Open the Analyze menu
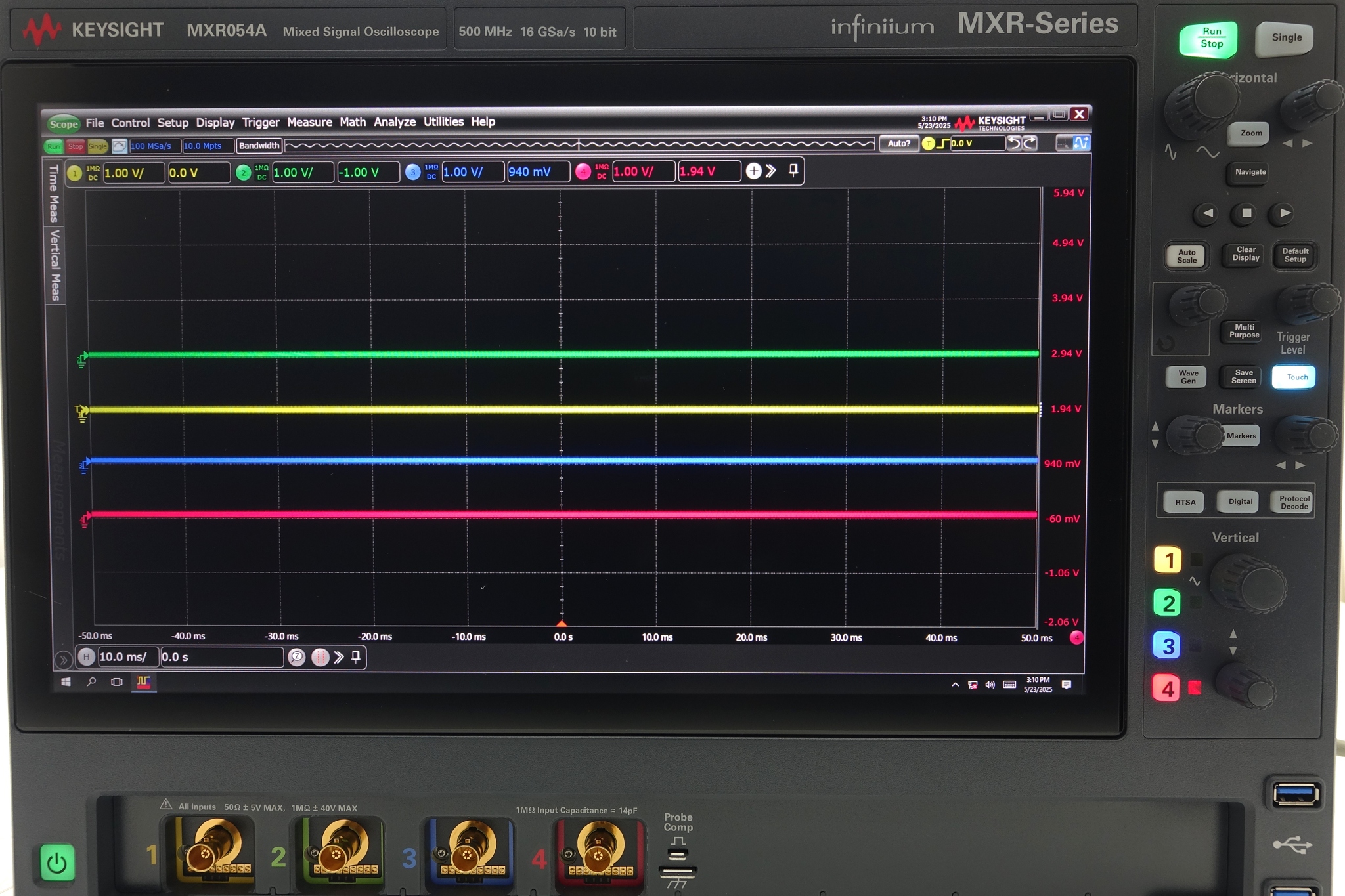The width and height of the screenshot is (1345, 896). click(x=395, y=121)
